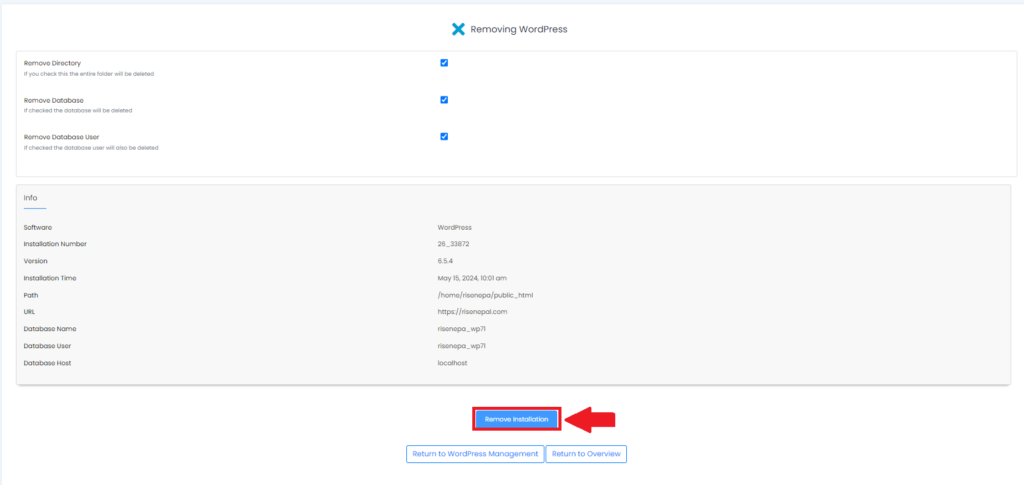Click the Software value WordPress
This screenshot has height=485, width=1024.
click(x=455, y=227)
